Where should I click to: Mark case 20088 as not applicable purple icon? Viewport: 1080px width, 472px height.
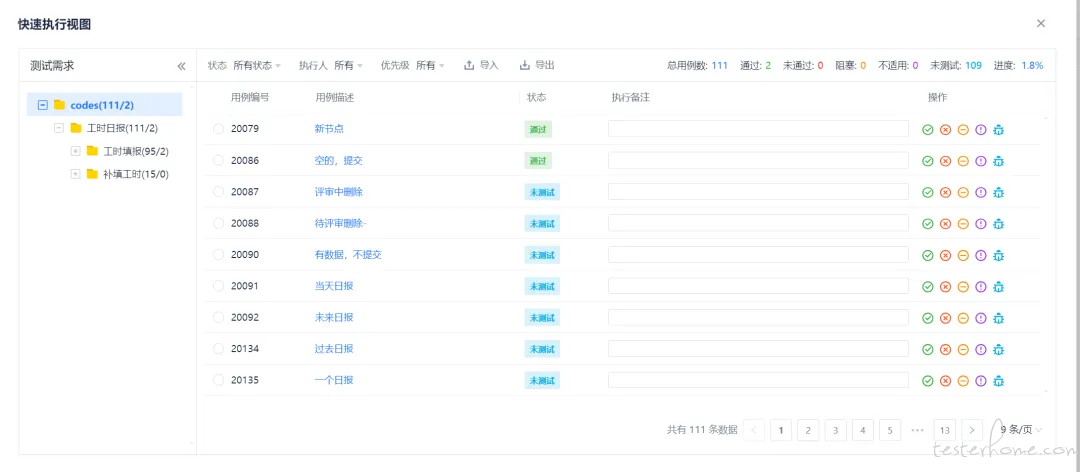click(981, 223)
